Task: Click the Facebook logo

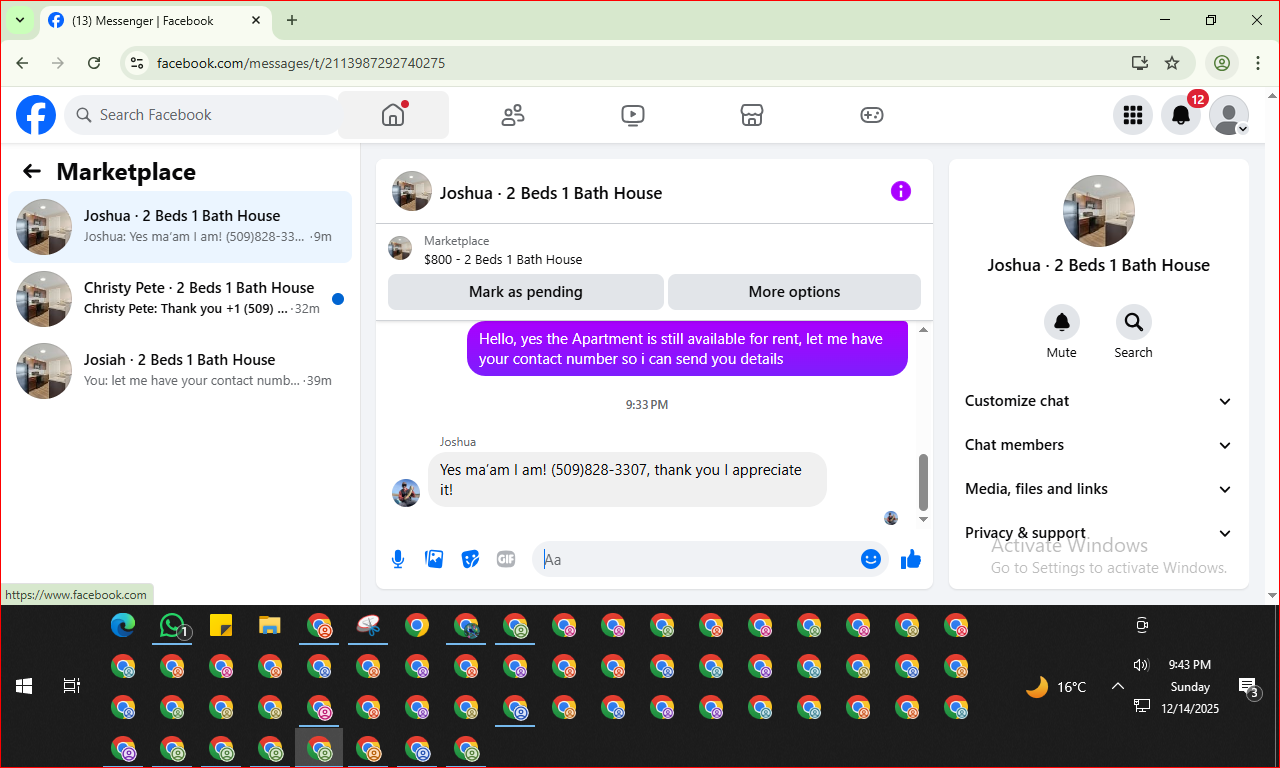Action: (x=36, y=115)
